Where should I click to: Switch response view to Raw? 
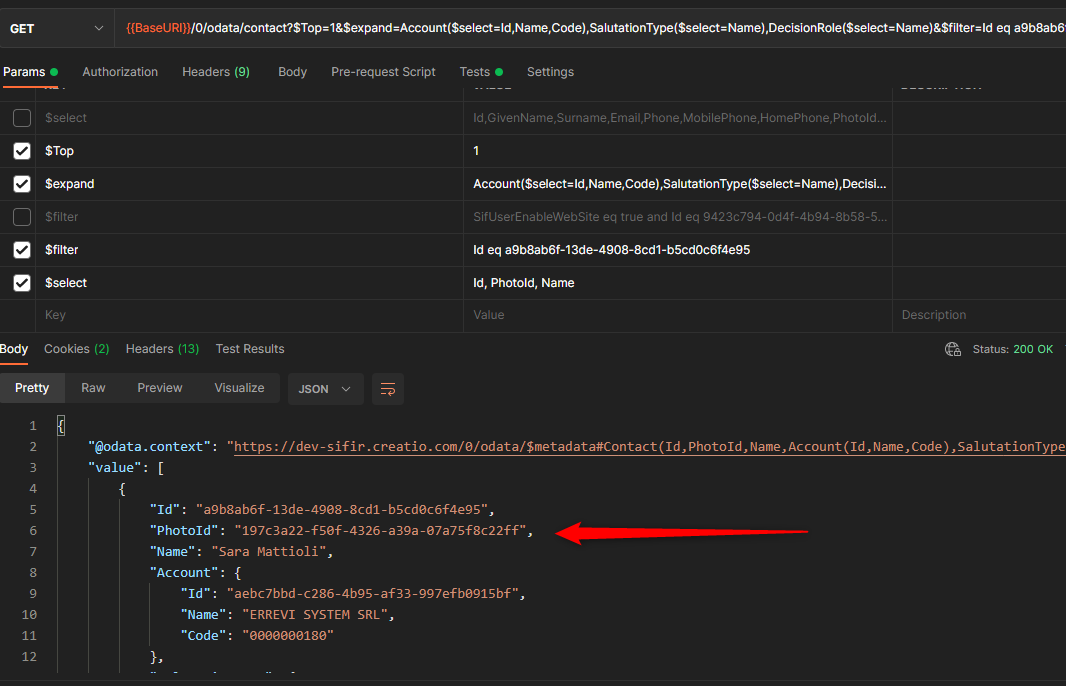(93, 387)
